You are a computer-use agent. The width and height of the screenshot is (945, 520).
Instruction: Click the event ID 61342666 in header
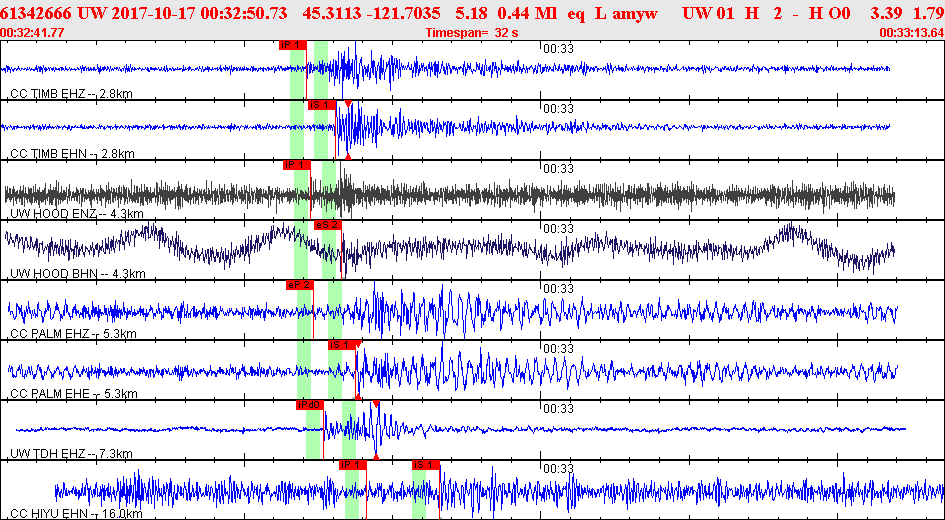pyautogui.click(x=37, y=13)
